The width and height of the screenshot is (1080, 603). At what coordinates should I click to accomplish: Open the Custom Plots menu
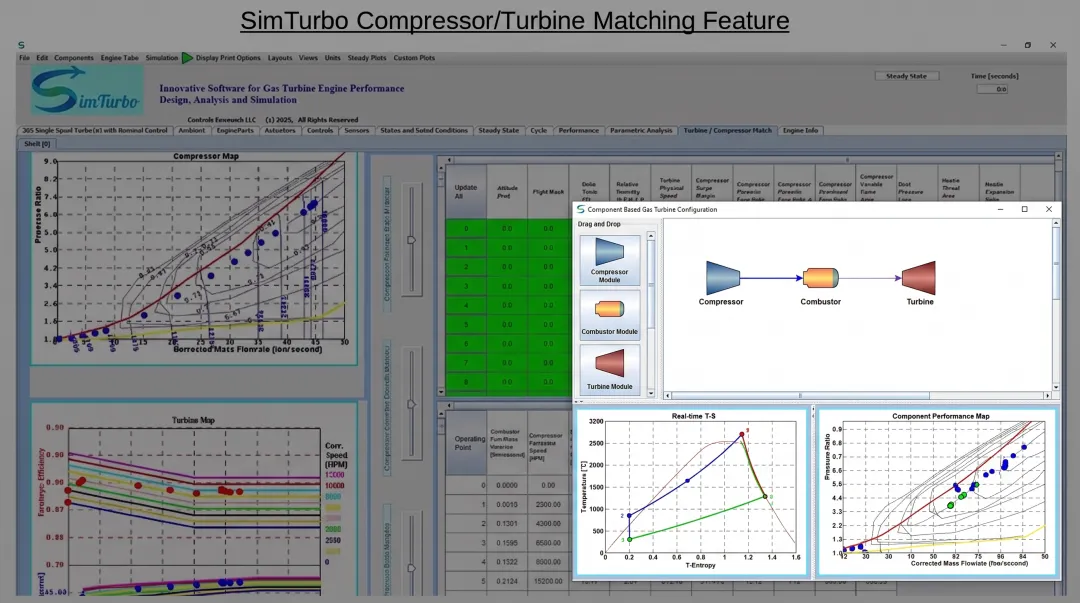[x=414, y=58]
